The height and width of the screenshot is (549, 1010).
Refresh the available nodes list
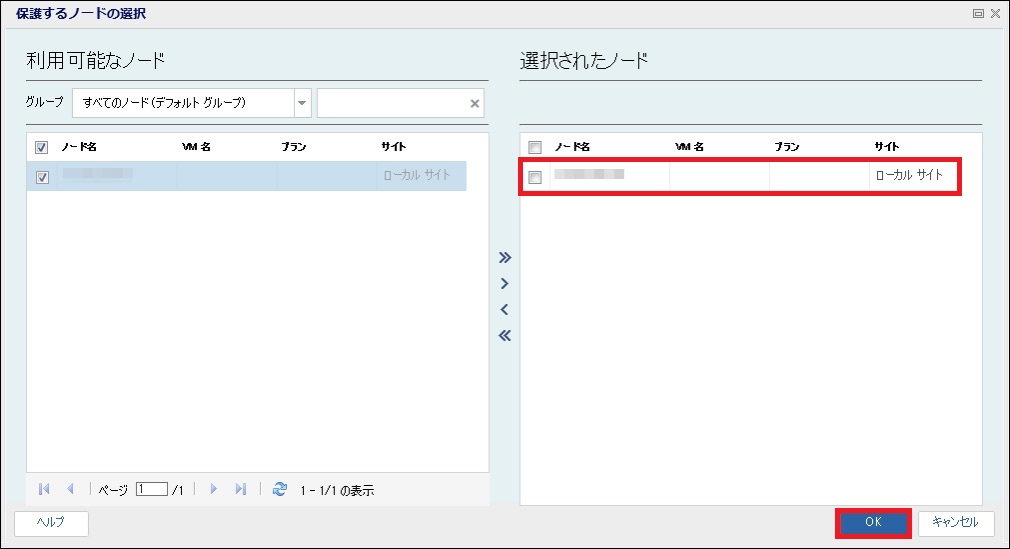(x=280, y=490)
